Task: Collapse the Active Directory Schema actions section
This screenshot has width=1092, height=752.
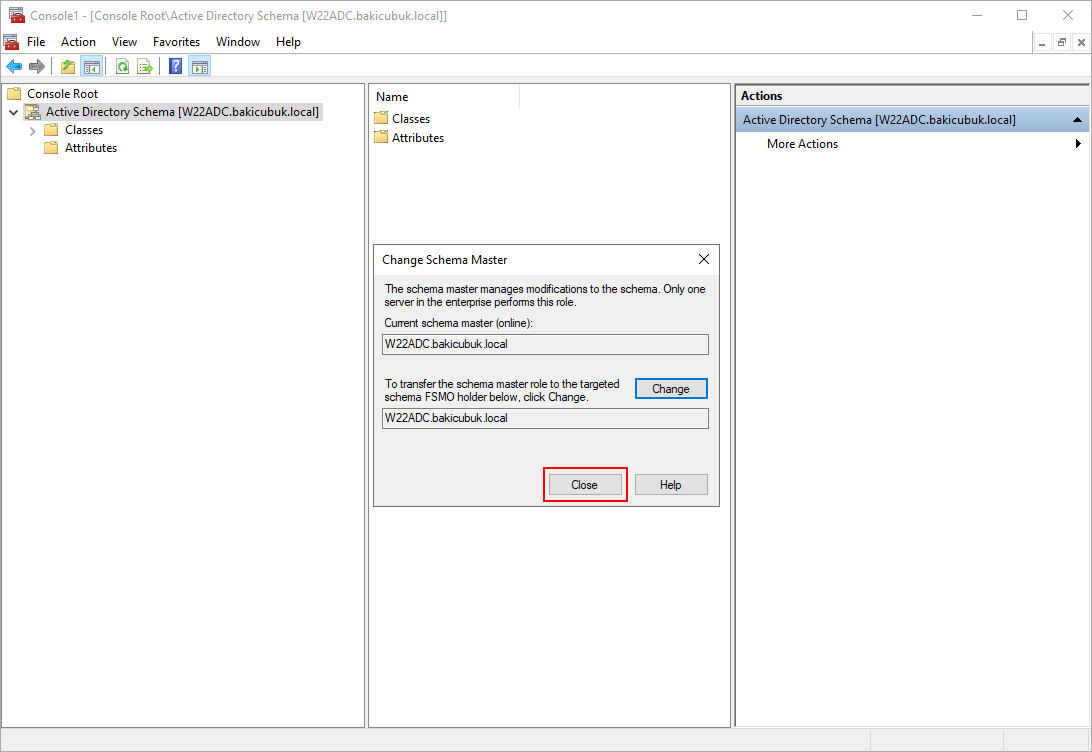Action: [1077, 120]
